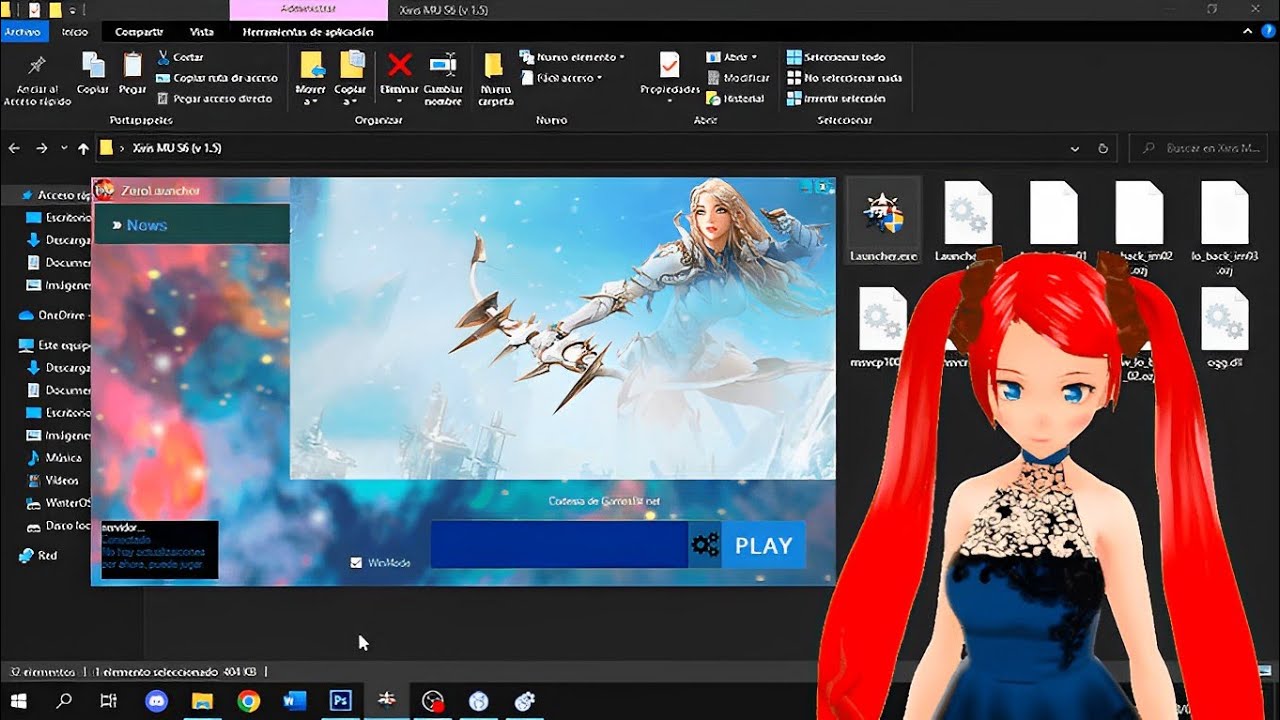Click the Pegar clipboard icon
Image resolution: width=1280 pixels, height=720 pixels.
click(x=132, y=66)
